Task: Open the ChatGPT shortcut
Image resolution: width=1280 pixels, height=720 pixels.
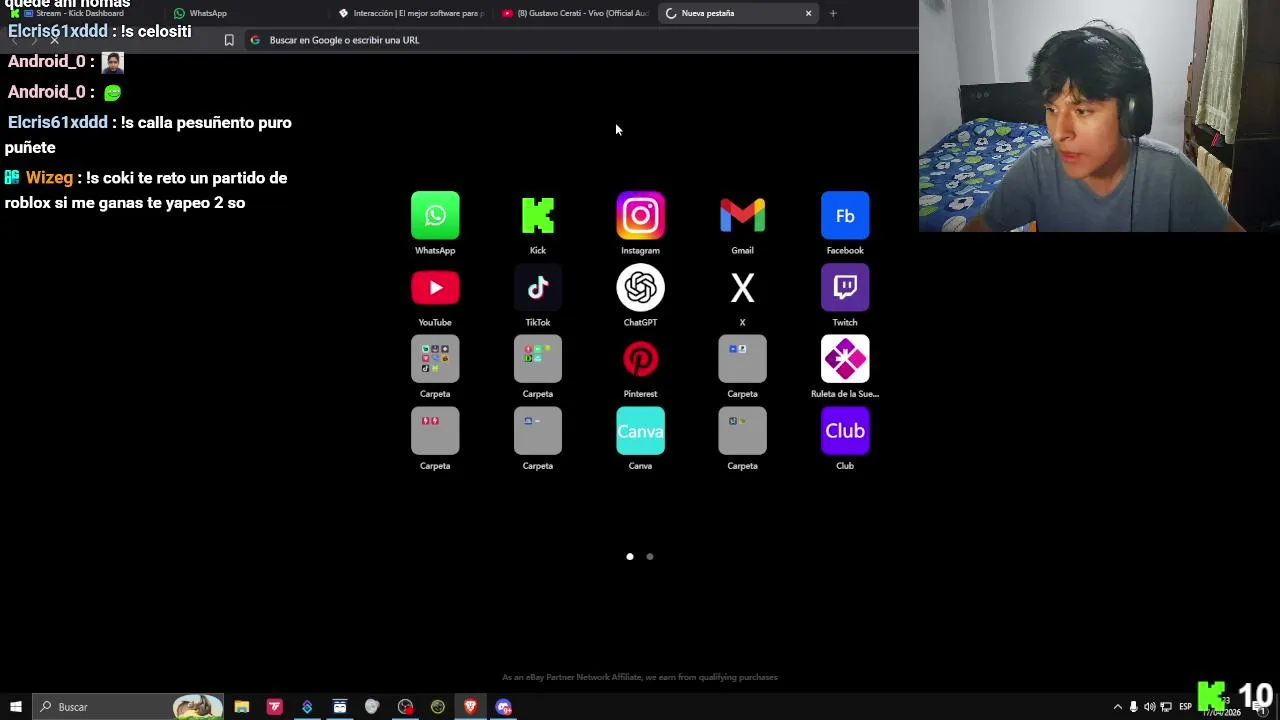Action: coord(641,288)
